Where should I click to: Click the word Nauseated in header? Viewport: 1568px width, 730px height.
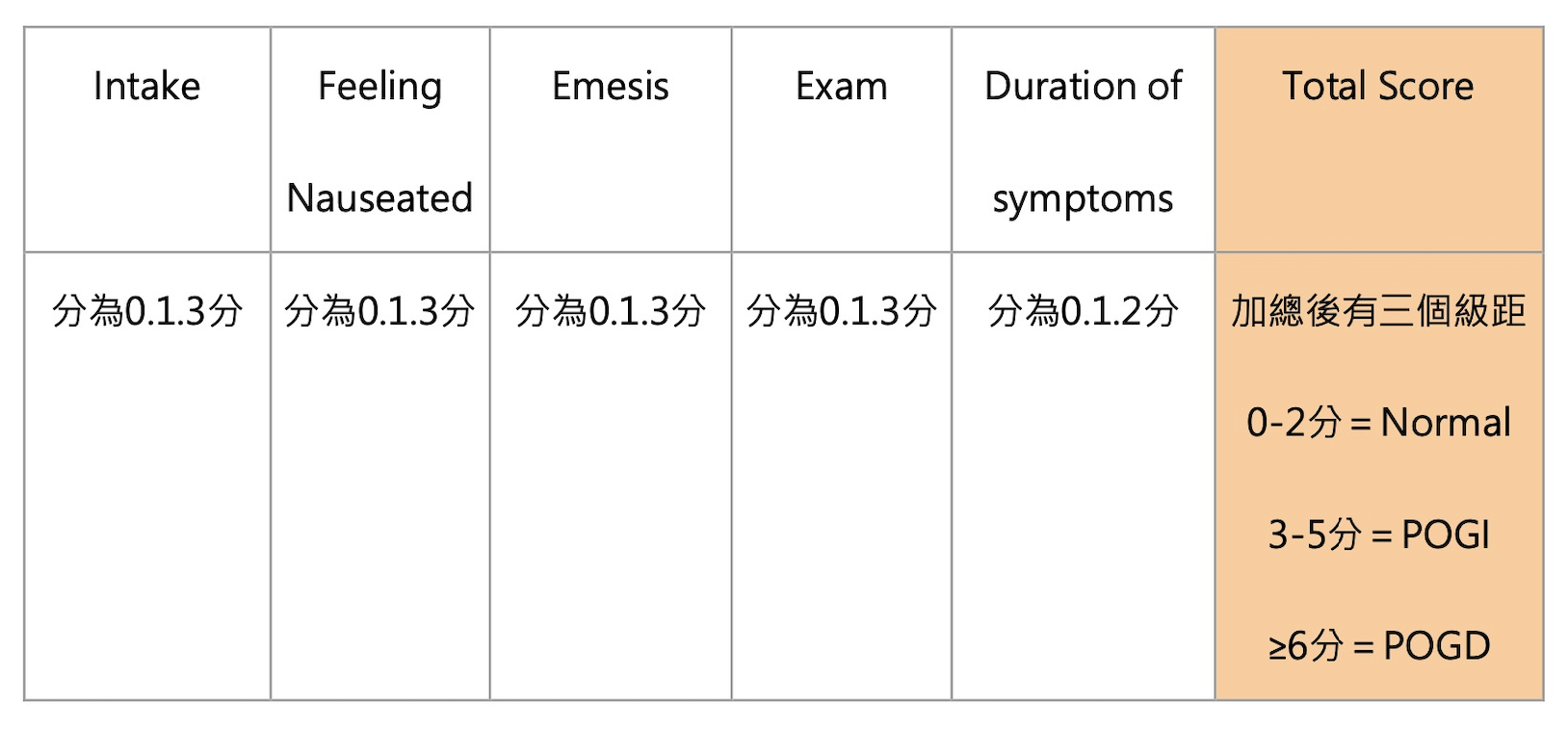(x=379, y=198)
